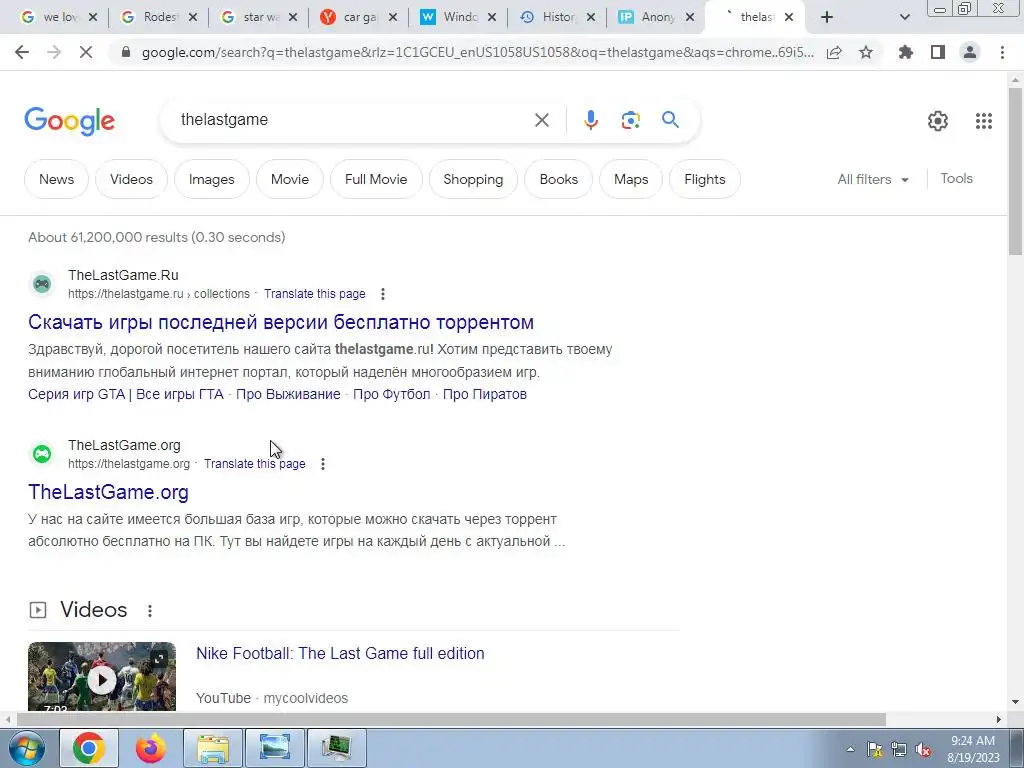This screenshot has width=1024, height=768.
Task: Open the Windows Start menu
Action: pos(26,748)
